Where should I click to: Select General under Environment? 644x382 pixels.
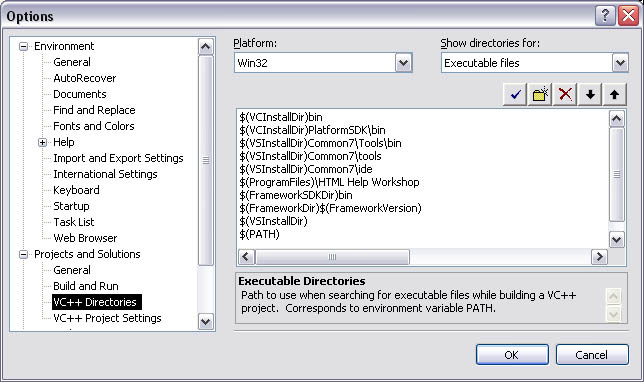(72, 62)
